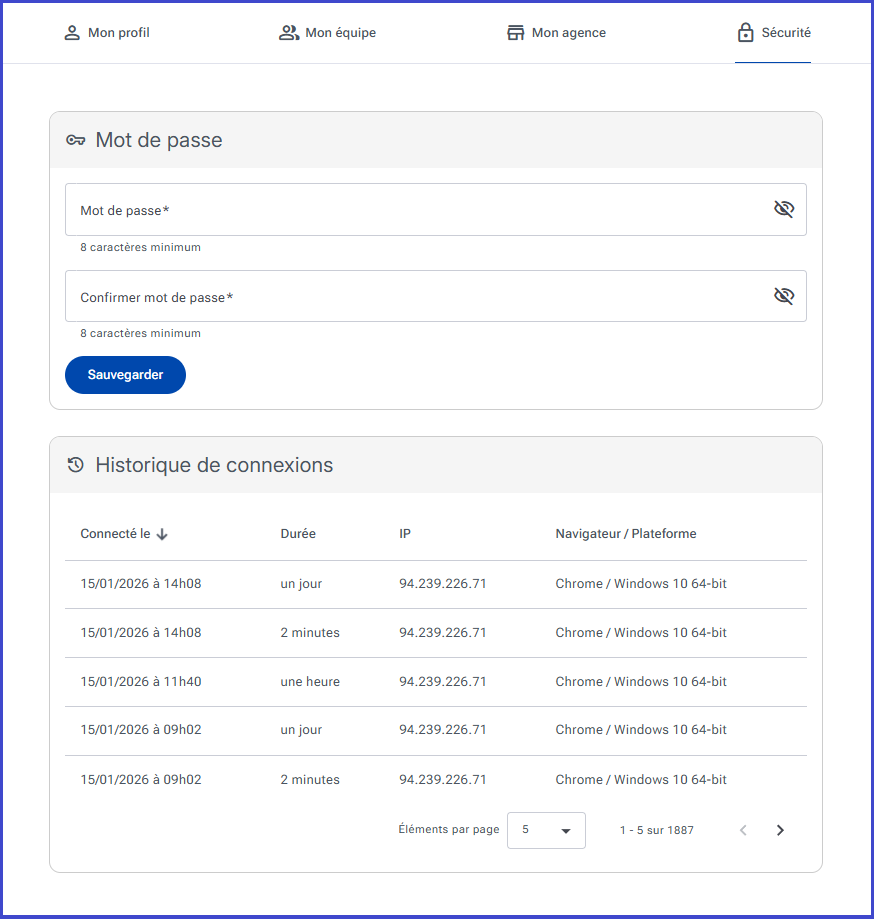
Task: Focus the Mot de passe input field
Action: [436, 210]
